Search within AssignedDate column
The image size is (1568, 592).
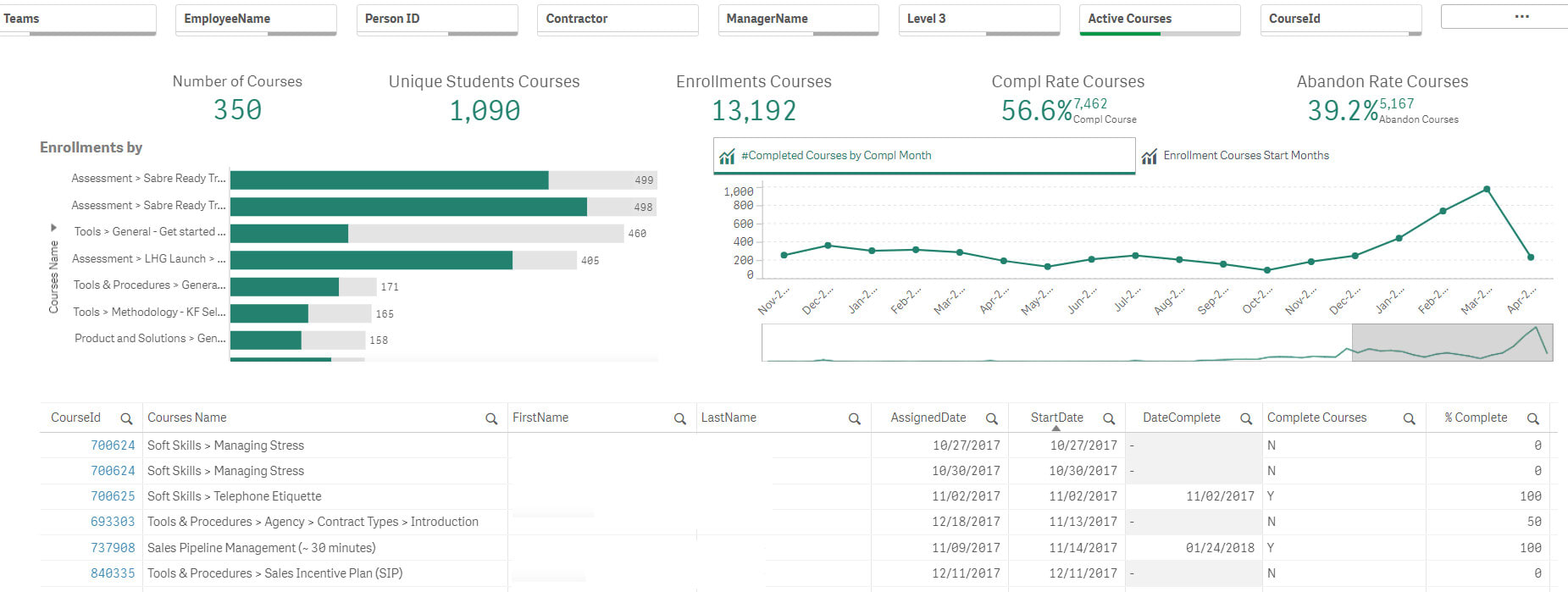coord(991,418)
